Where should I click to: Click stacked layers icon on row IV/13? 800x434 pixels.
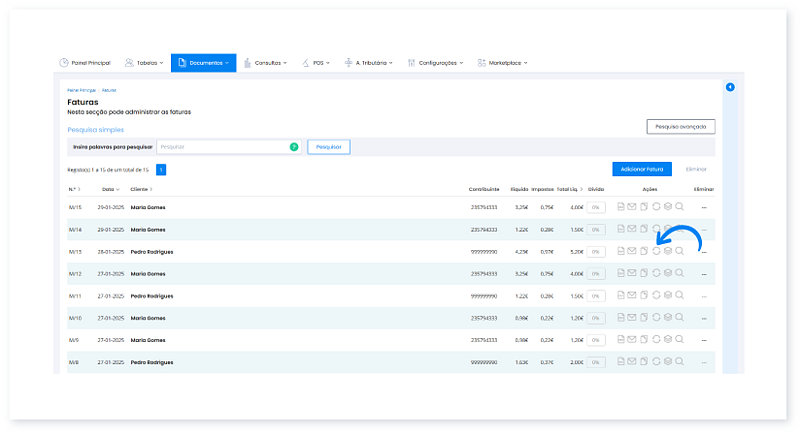tap(668, 251)
